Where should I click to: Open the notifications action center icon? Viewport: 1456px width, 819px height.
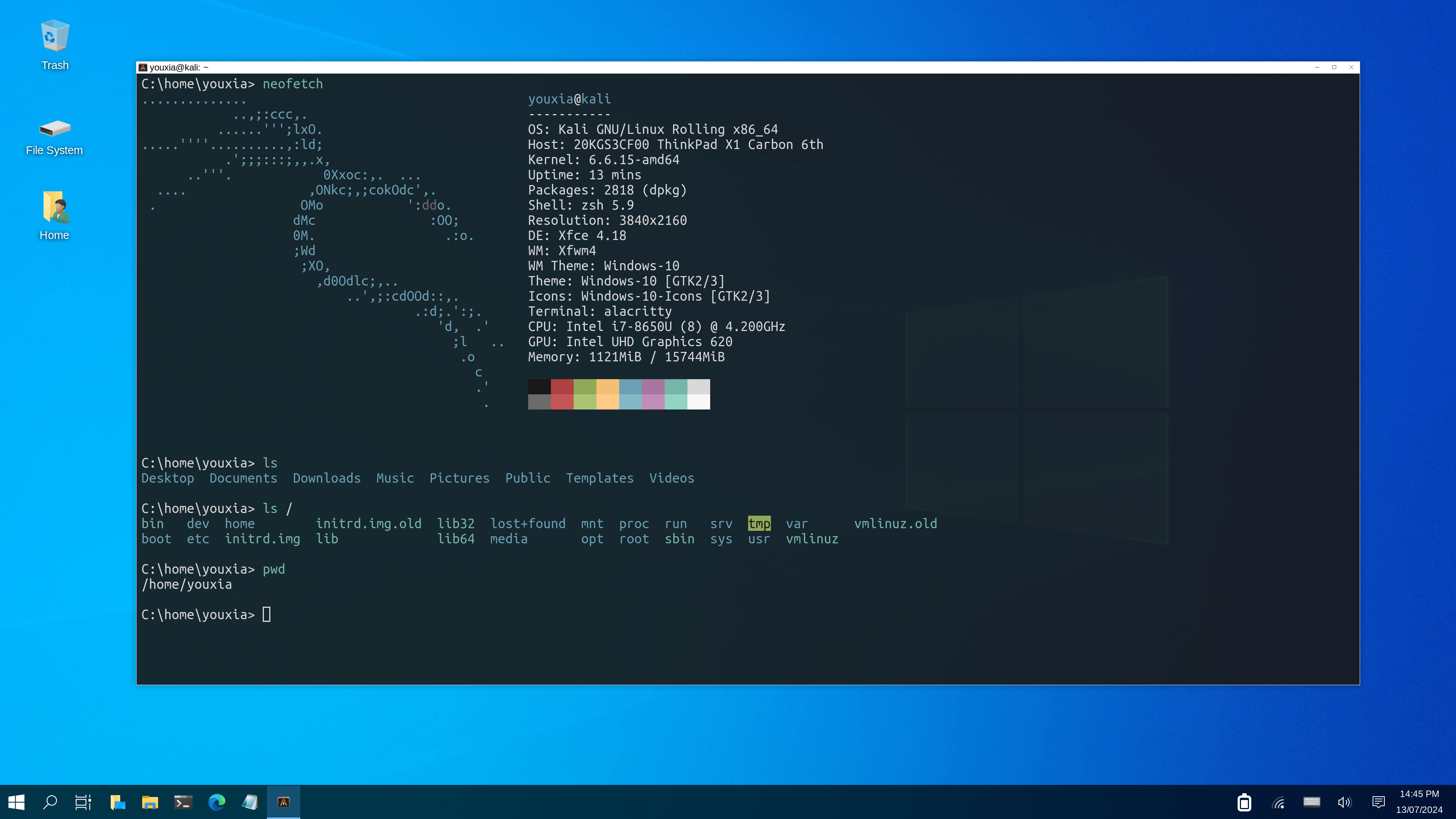click(x=1379, y=802)
